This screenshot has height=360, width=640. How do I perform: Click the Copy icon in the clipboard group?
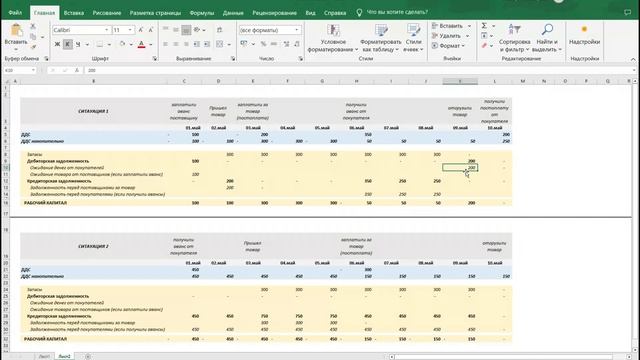(x=33, y=37)
